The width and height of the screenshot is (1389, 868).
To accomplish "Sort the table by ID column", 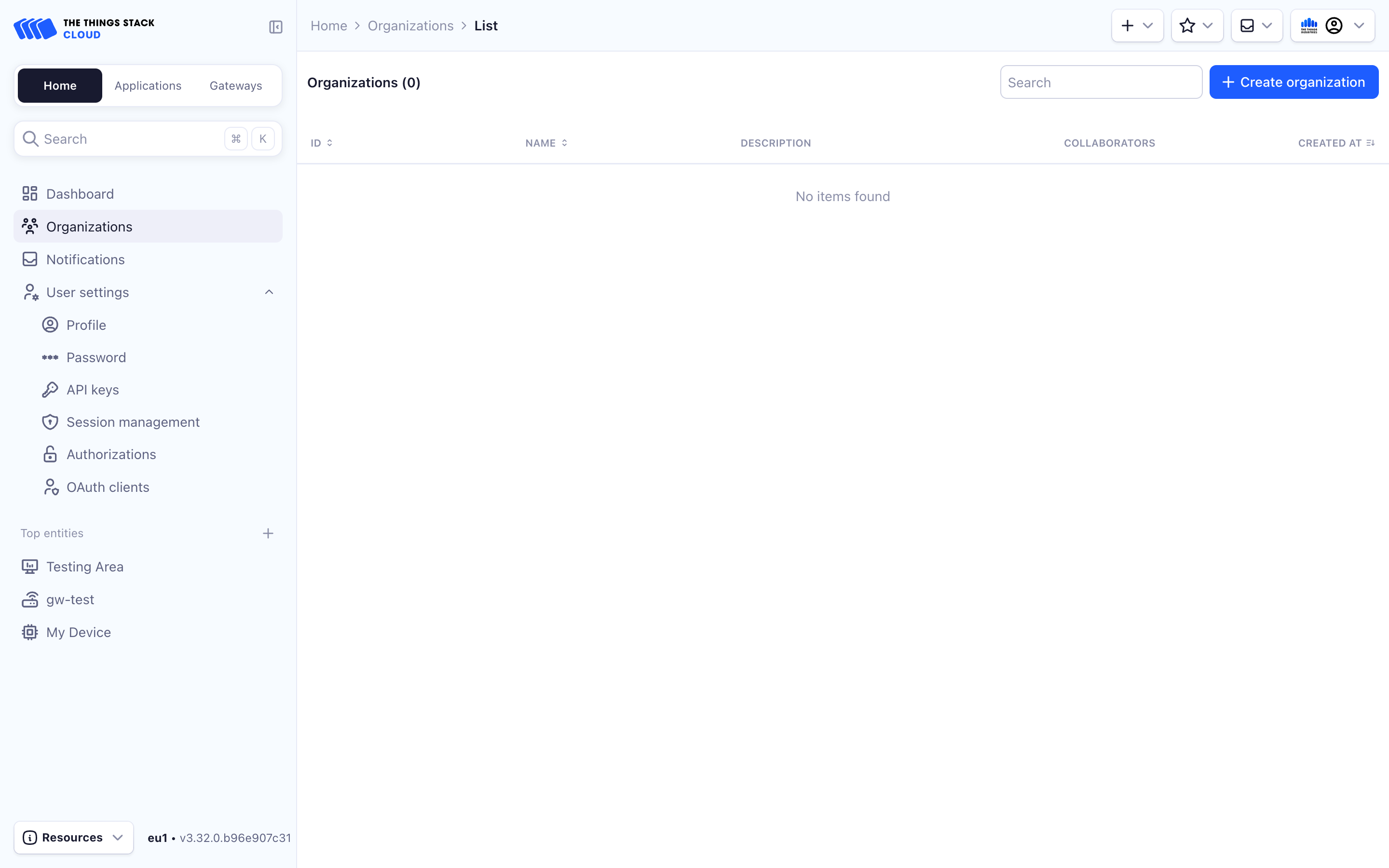I will [x=321, y=143].
